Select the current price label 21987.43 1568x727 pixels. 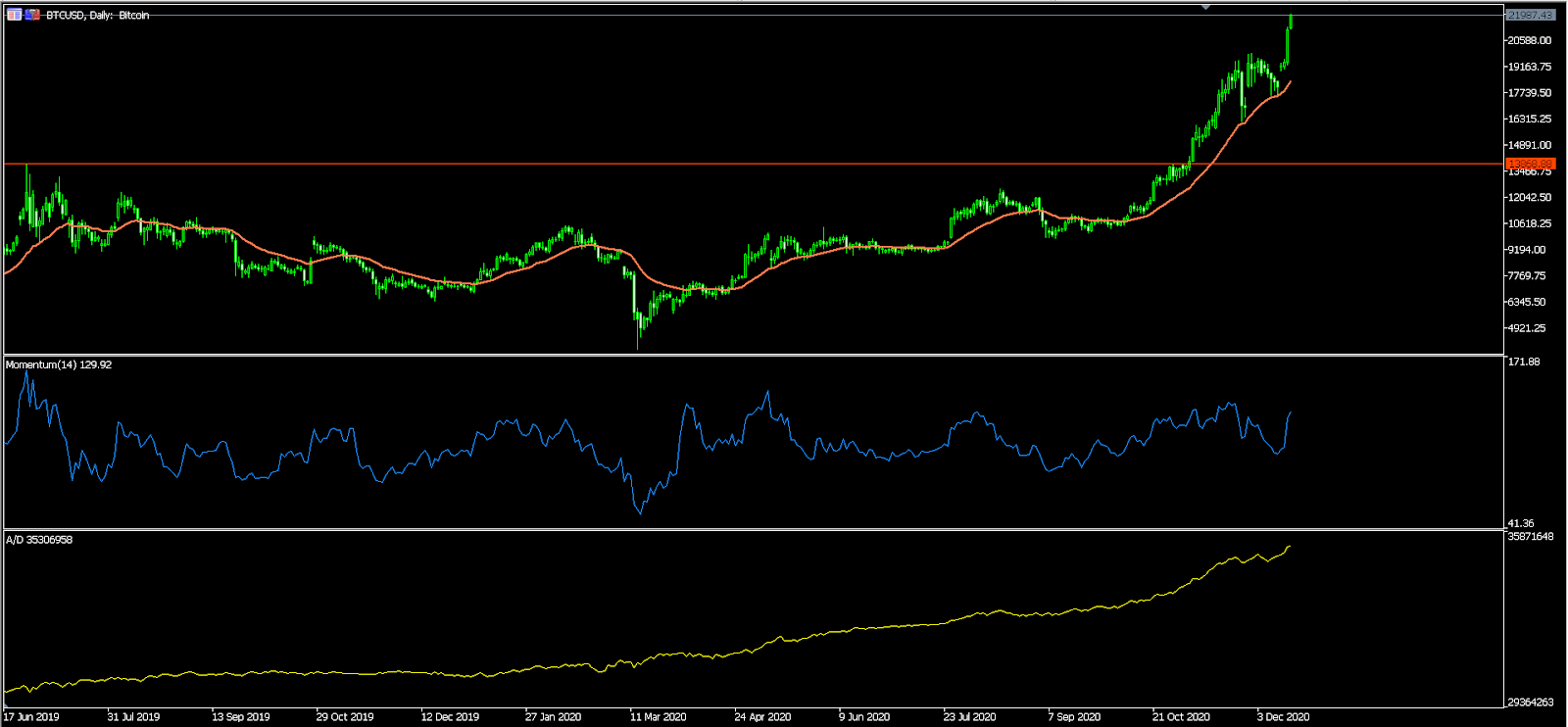1530,15
